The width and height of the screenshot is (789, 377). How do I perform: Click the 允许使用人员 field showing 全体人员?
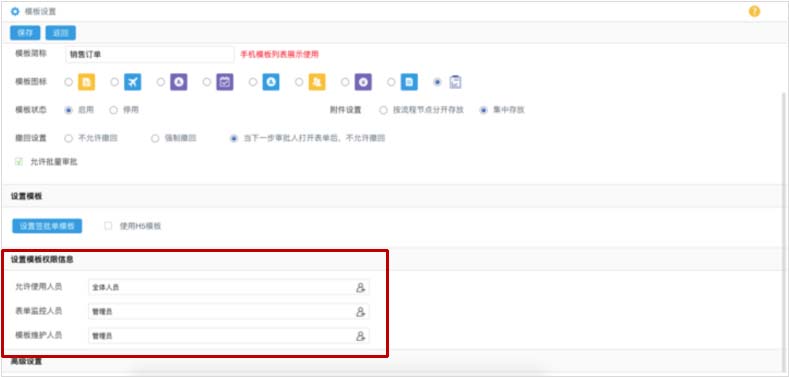pyautogui.click(x=228, y=287)
